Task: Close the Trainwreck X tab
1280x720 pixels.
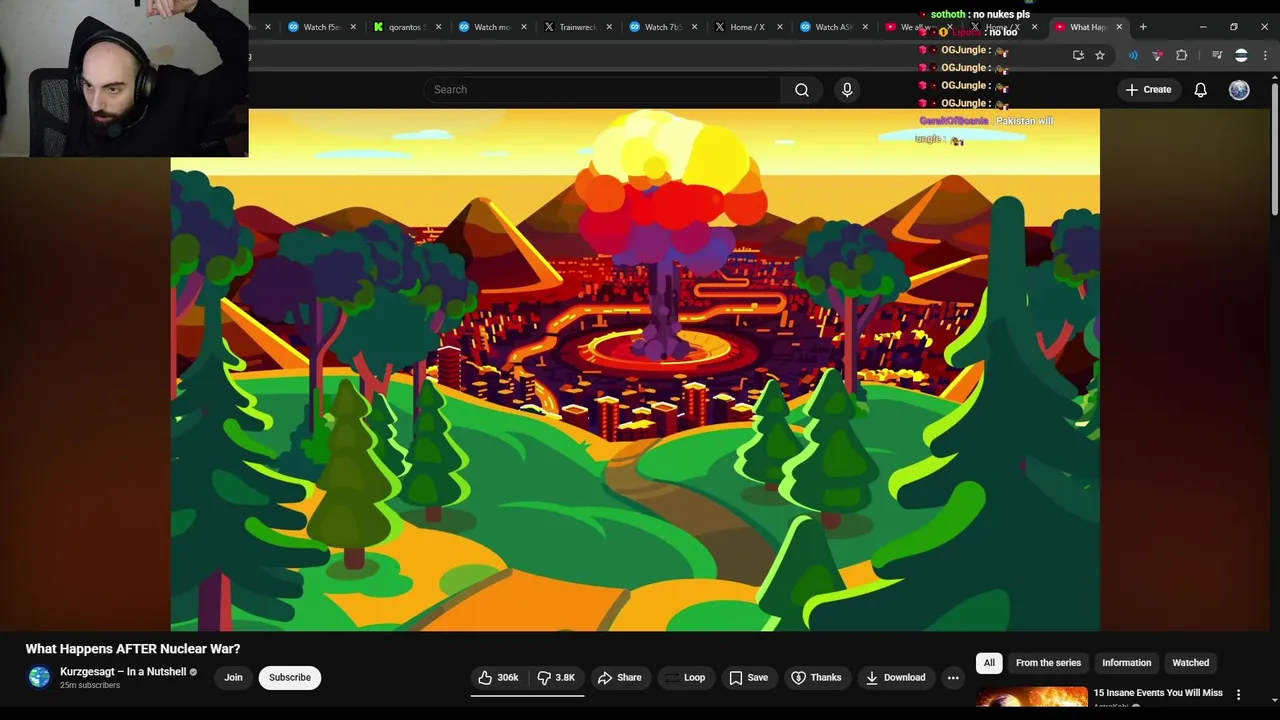Action: point(608,27)
